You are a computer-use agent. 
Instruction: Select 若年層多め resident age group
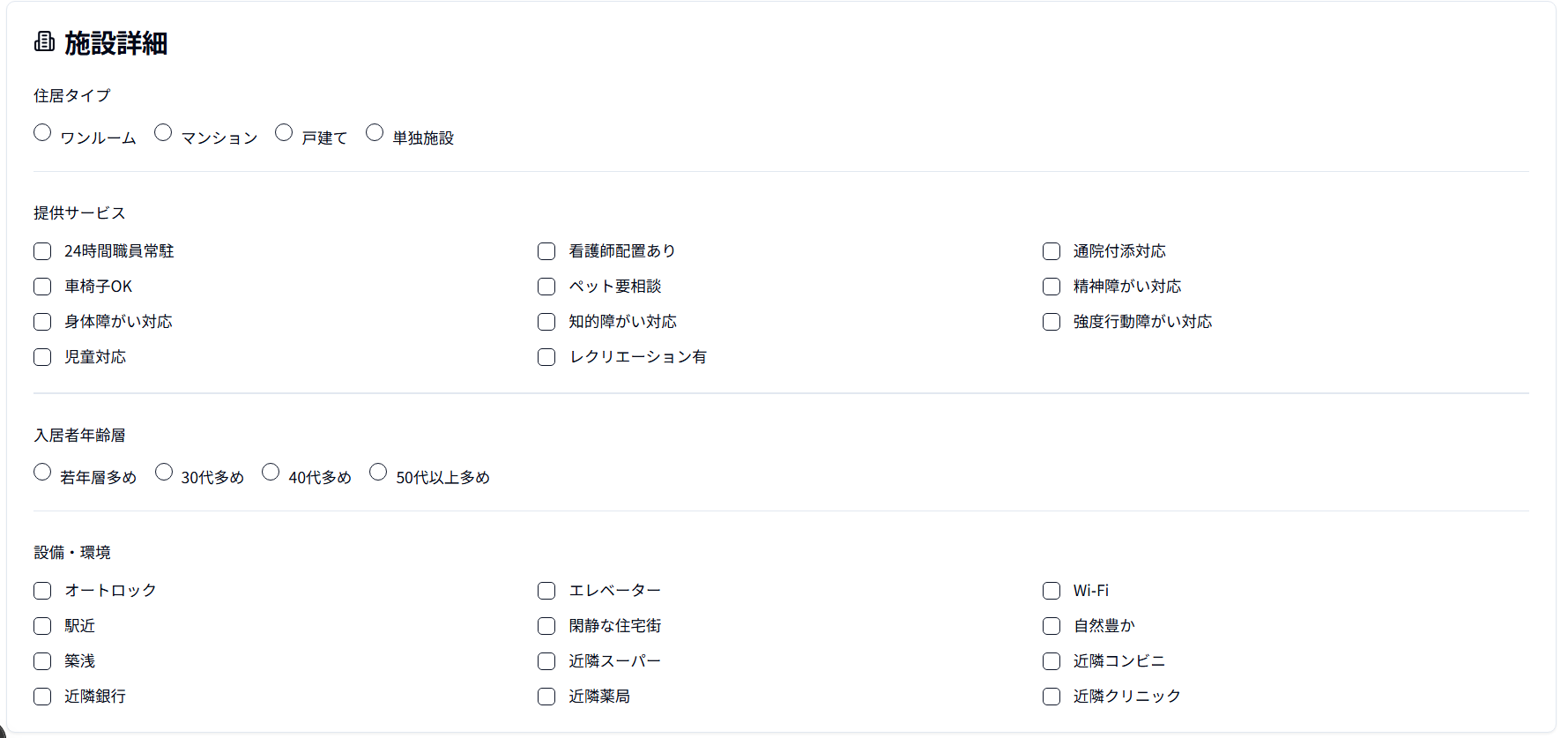point(42,471)
